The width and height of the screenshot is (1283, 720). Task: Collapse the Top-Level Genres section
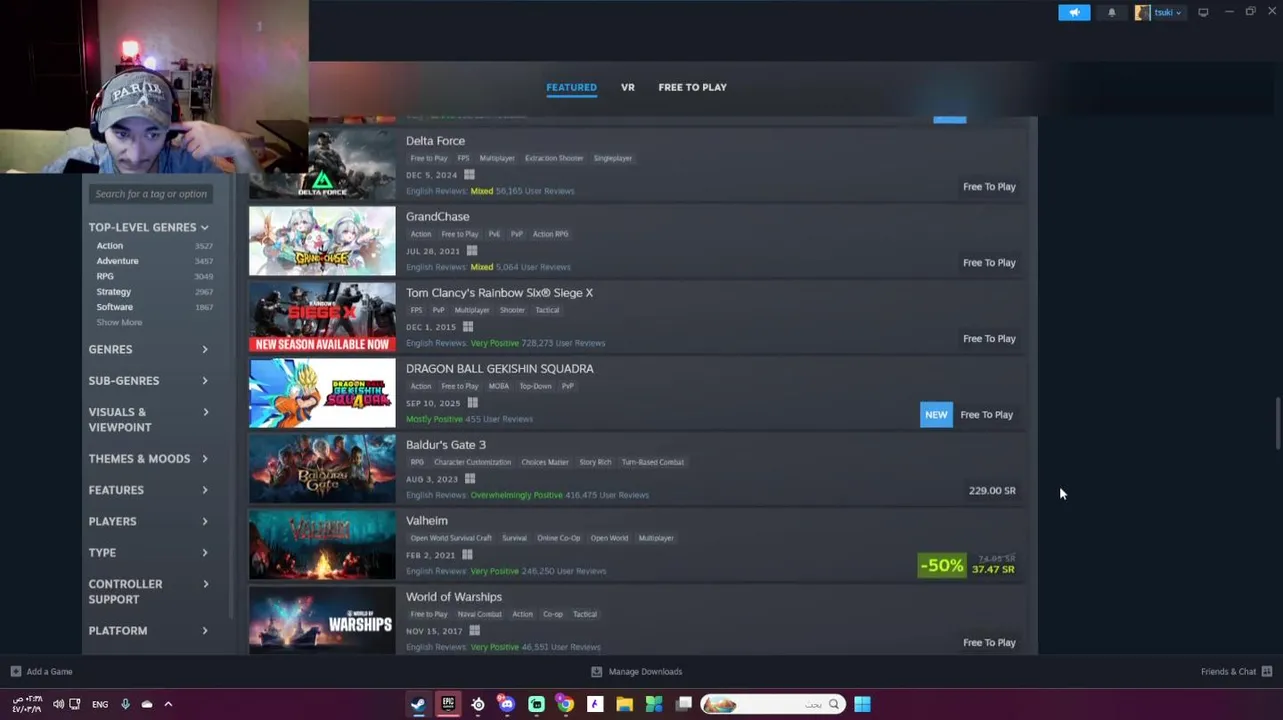coord(148,227)
